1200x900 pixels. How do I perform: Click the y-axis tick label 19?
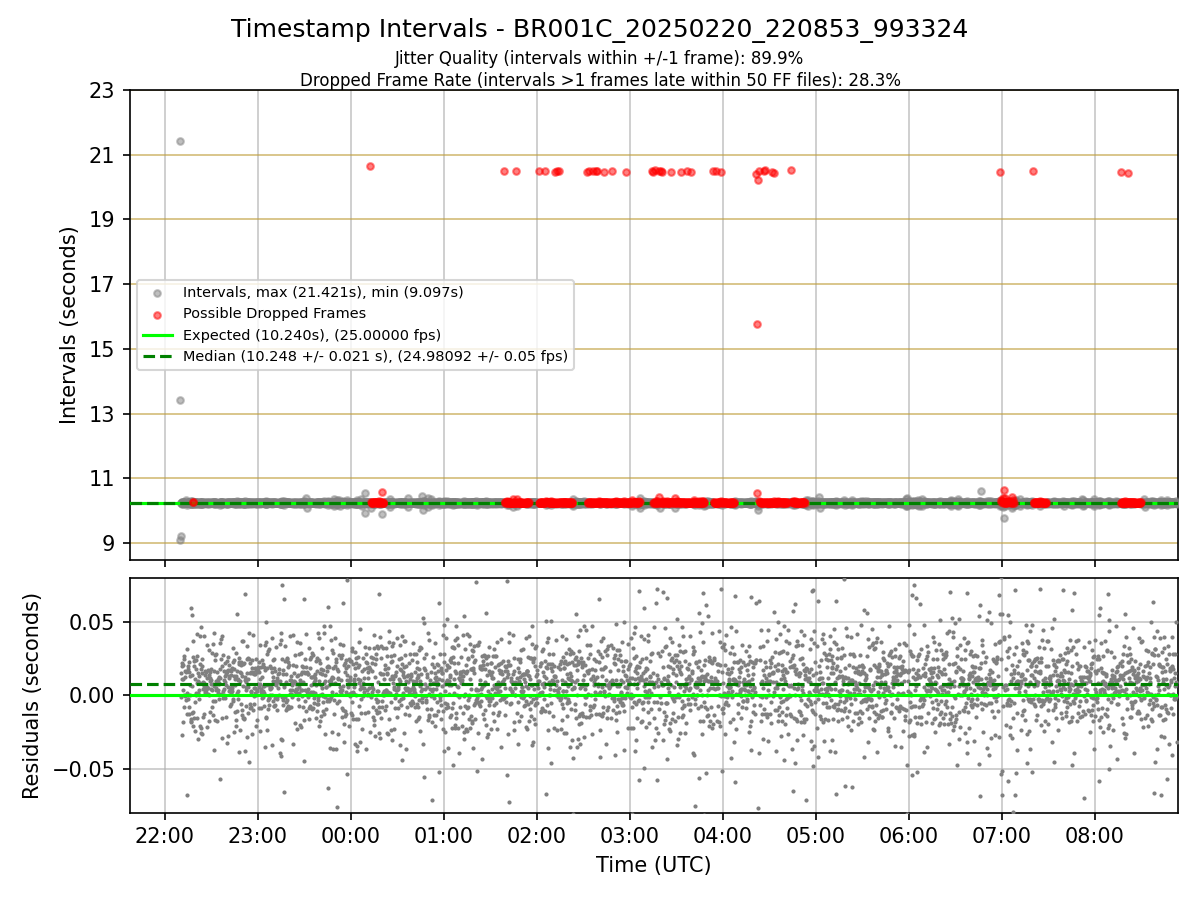point(103,220)
